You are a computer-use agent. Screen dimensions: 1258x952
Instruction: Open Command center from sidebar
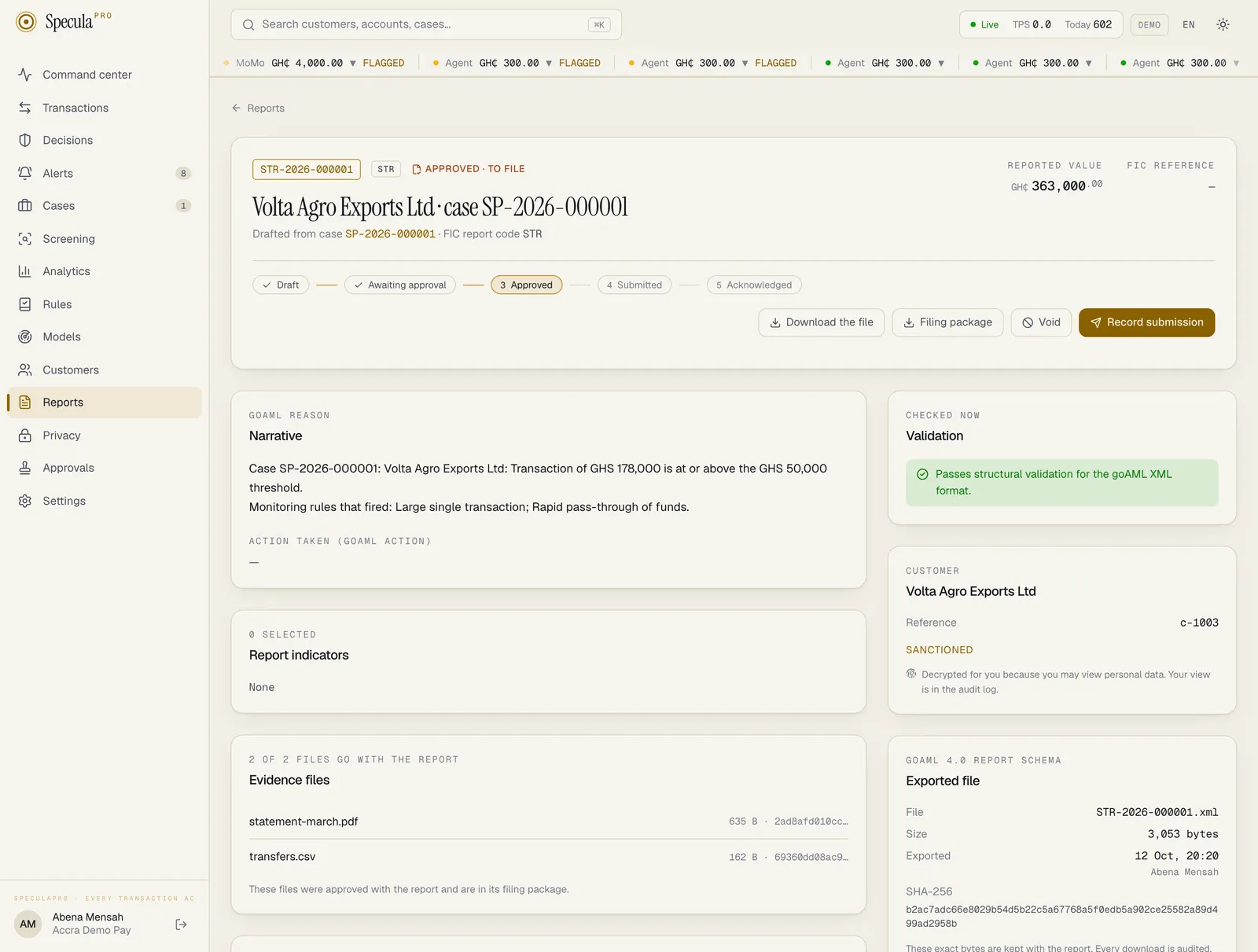[x=104, y=75]
